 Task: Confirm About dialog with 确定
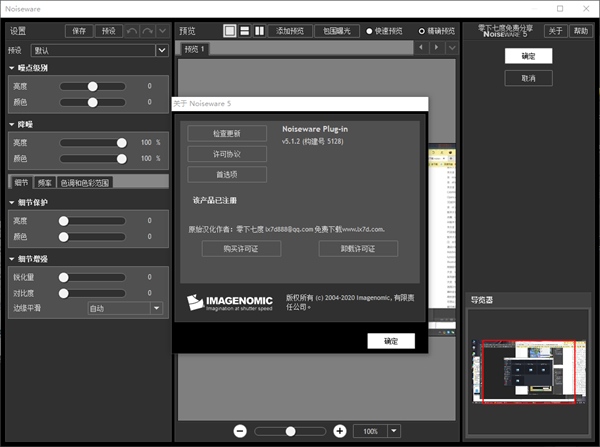tap(391, 341)
